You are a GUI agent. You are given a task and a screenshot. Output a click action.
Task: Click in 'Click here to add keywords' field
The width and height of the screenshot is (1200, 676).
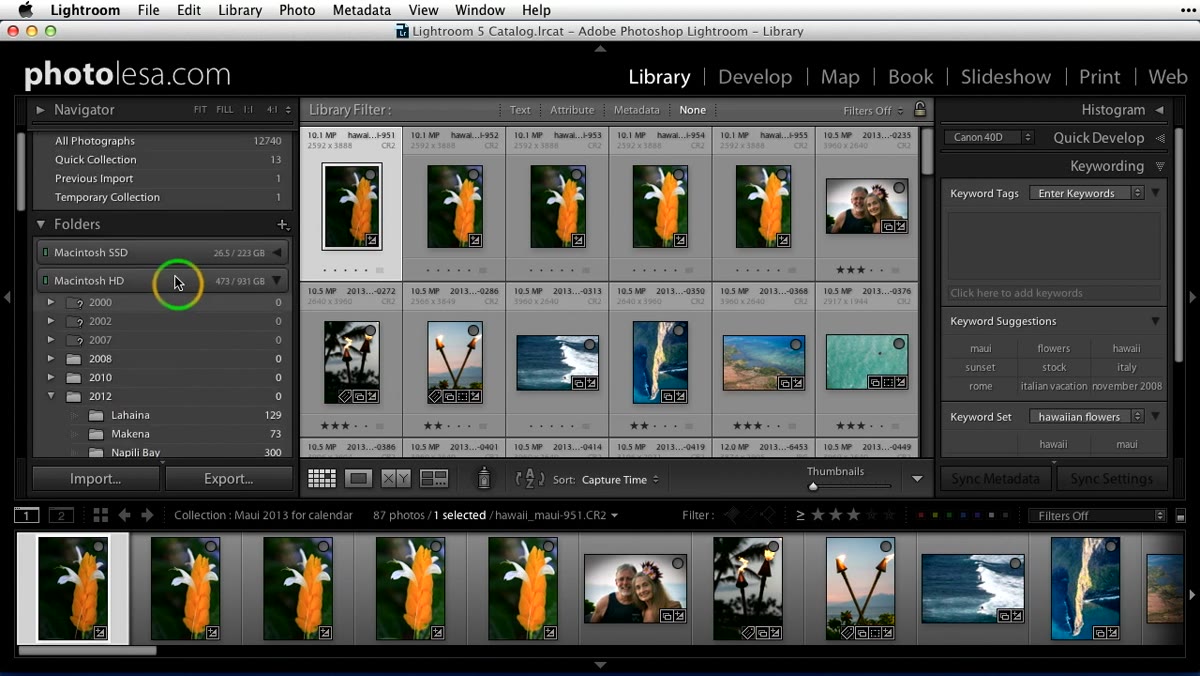click(1054, 293)
